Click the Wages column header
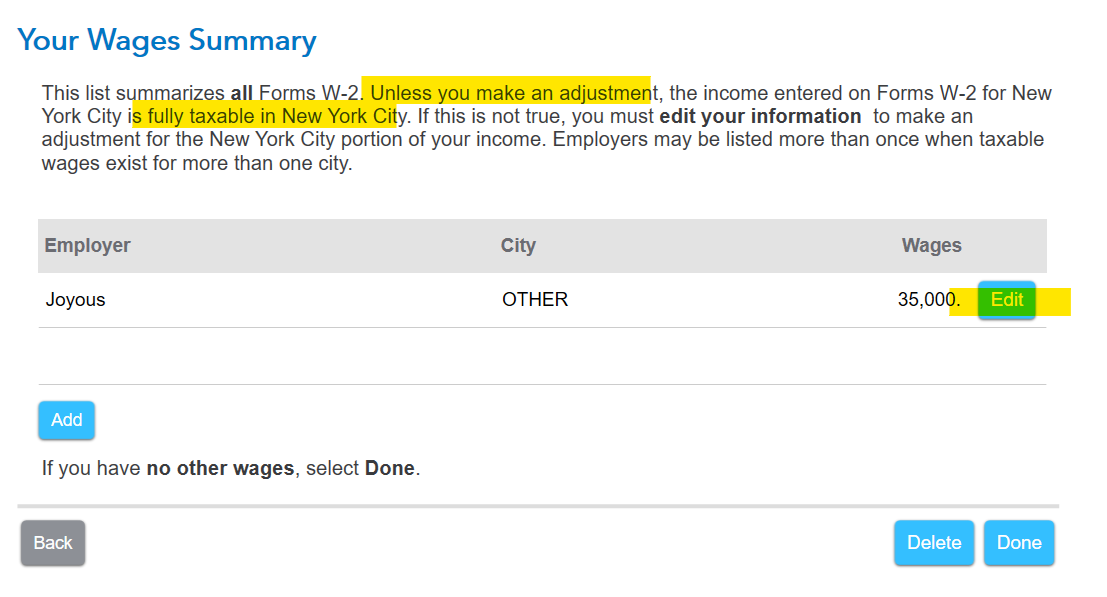The image size is (1107, 597). [931, 246]
